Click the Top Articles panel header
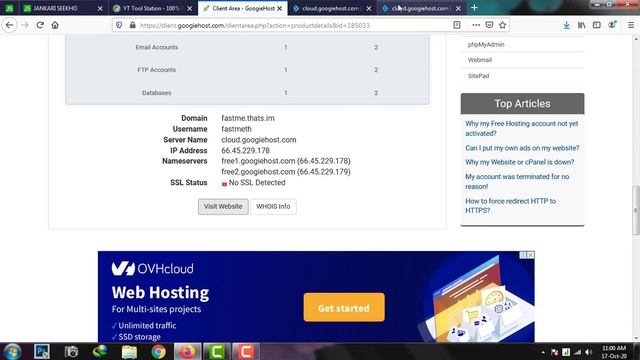 coord(522,104)
